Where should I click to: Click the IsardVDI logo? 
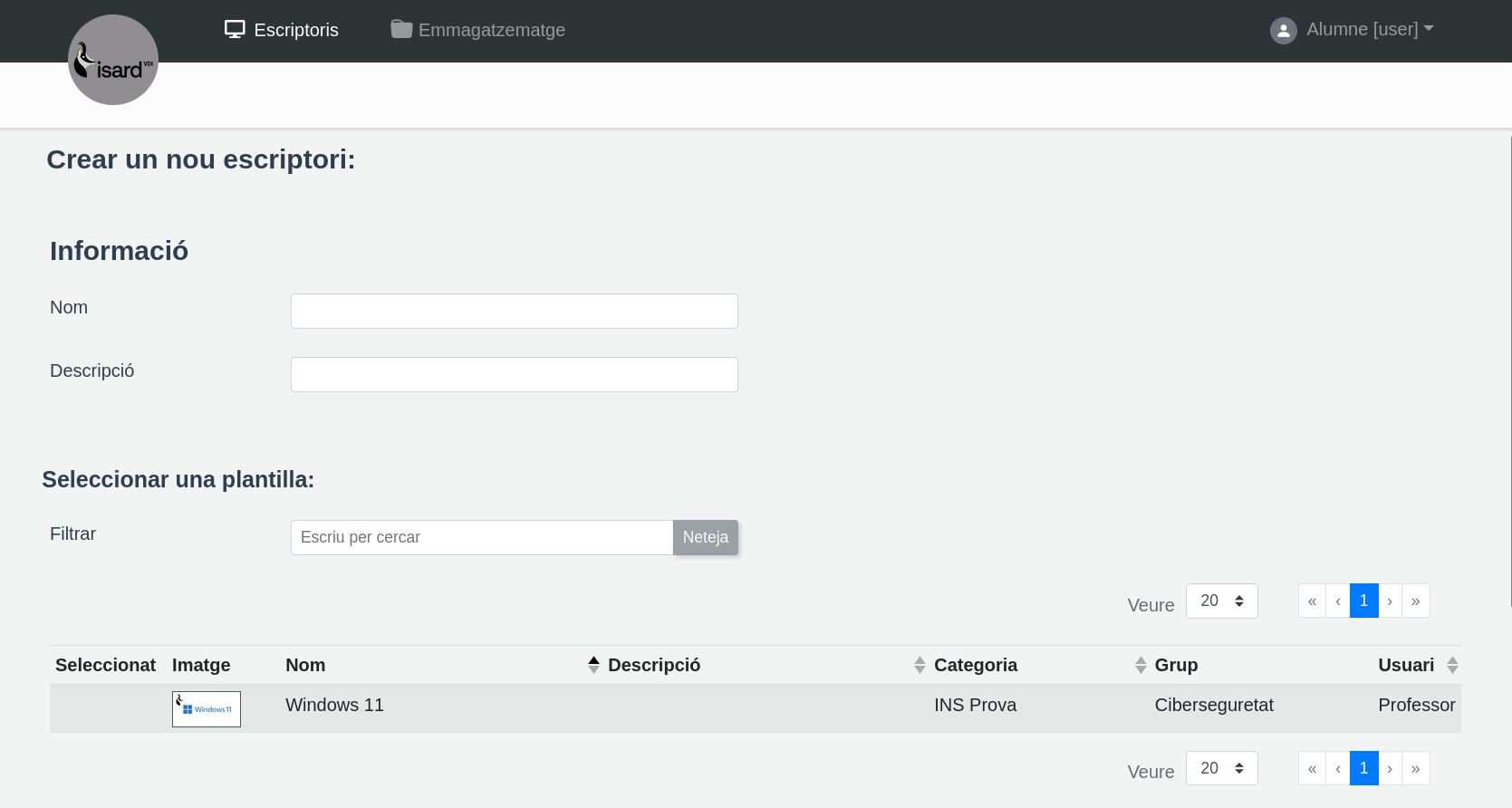113,60
